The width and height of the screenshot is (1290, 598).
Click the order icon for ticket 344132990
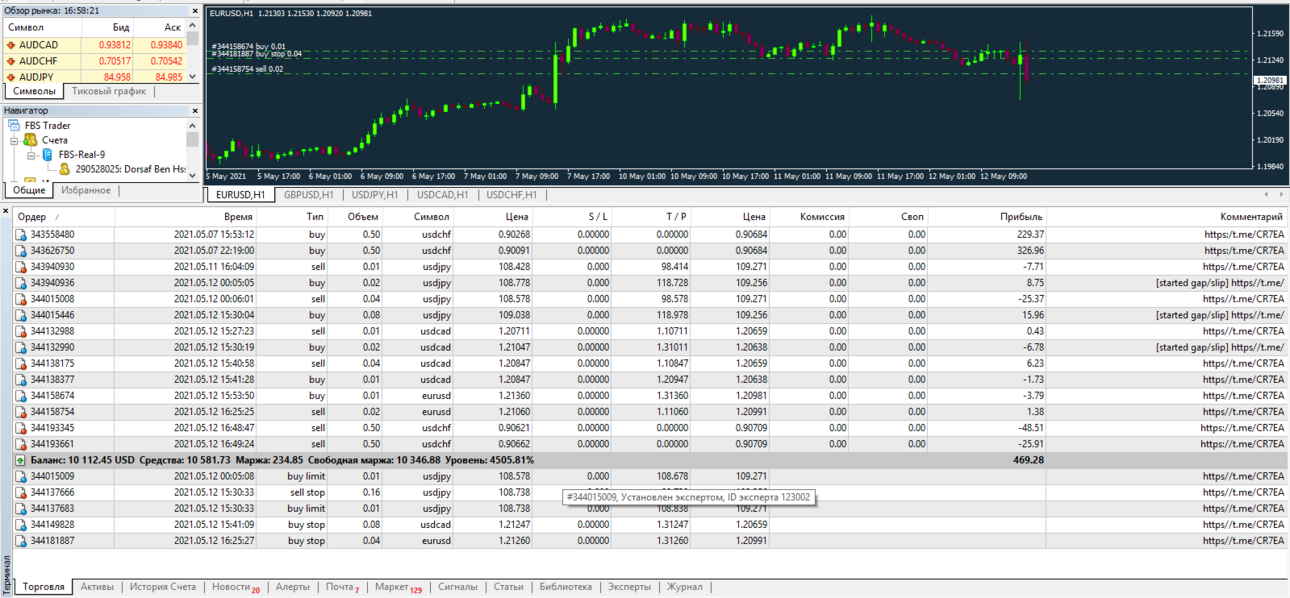pyautogui.click(x=22, y=347)
